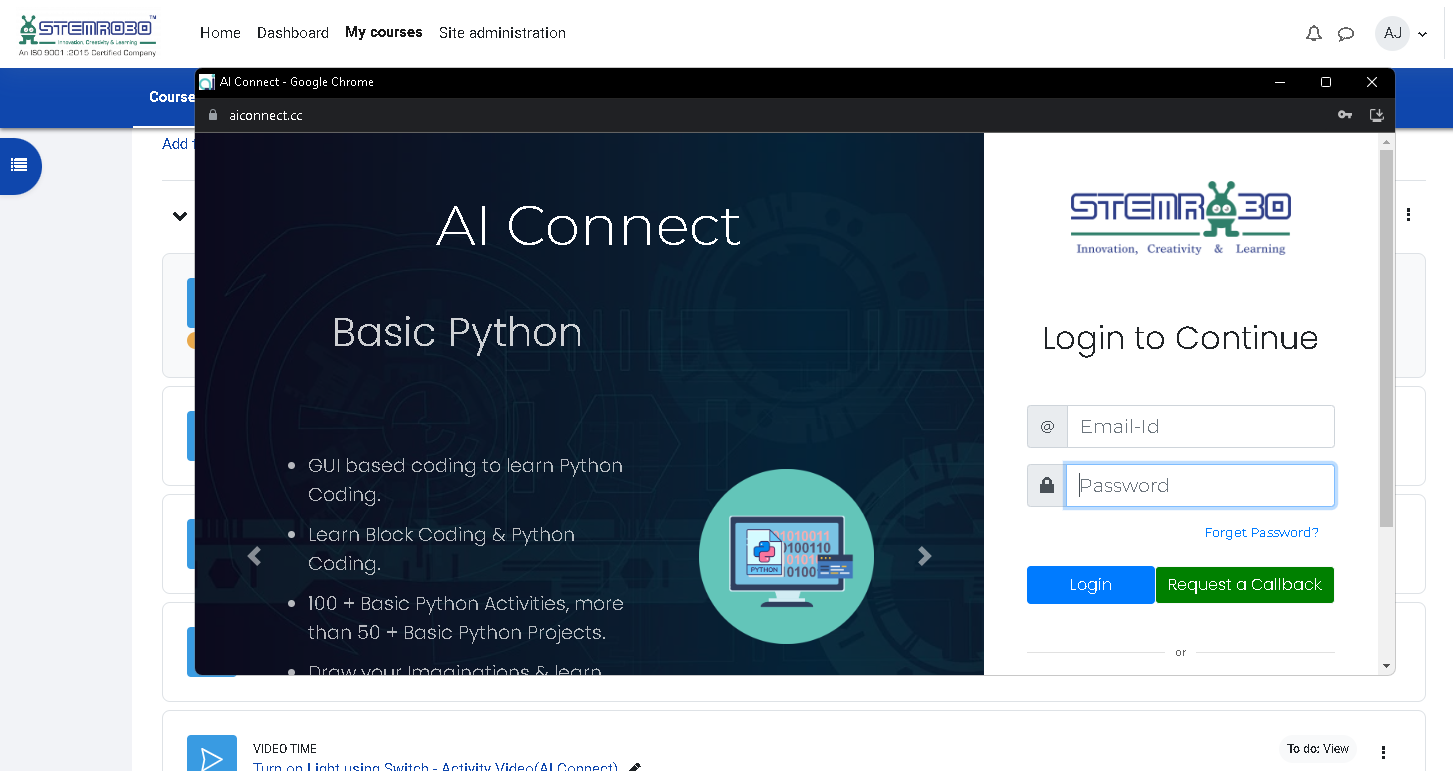Viewport: 1453px width, 771px height.
Task: Click the aiconnect.cc URL text
Action: [x=265, y=115]
